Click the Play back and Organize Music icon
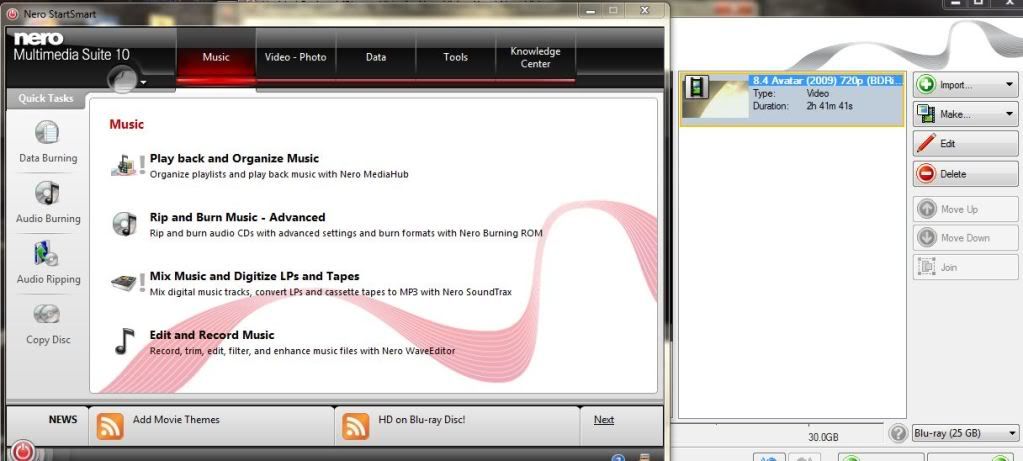The width and height of the screenshot is (1023, 461). tap(124, 166)
